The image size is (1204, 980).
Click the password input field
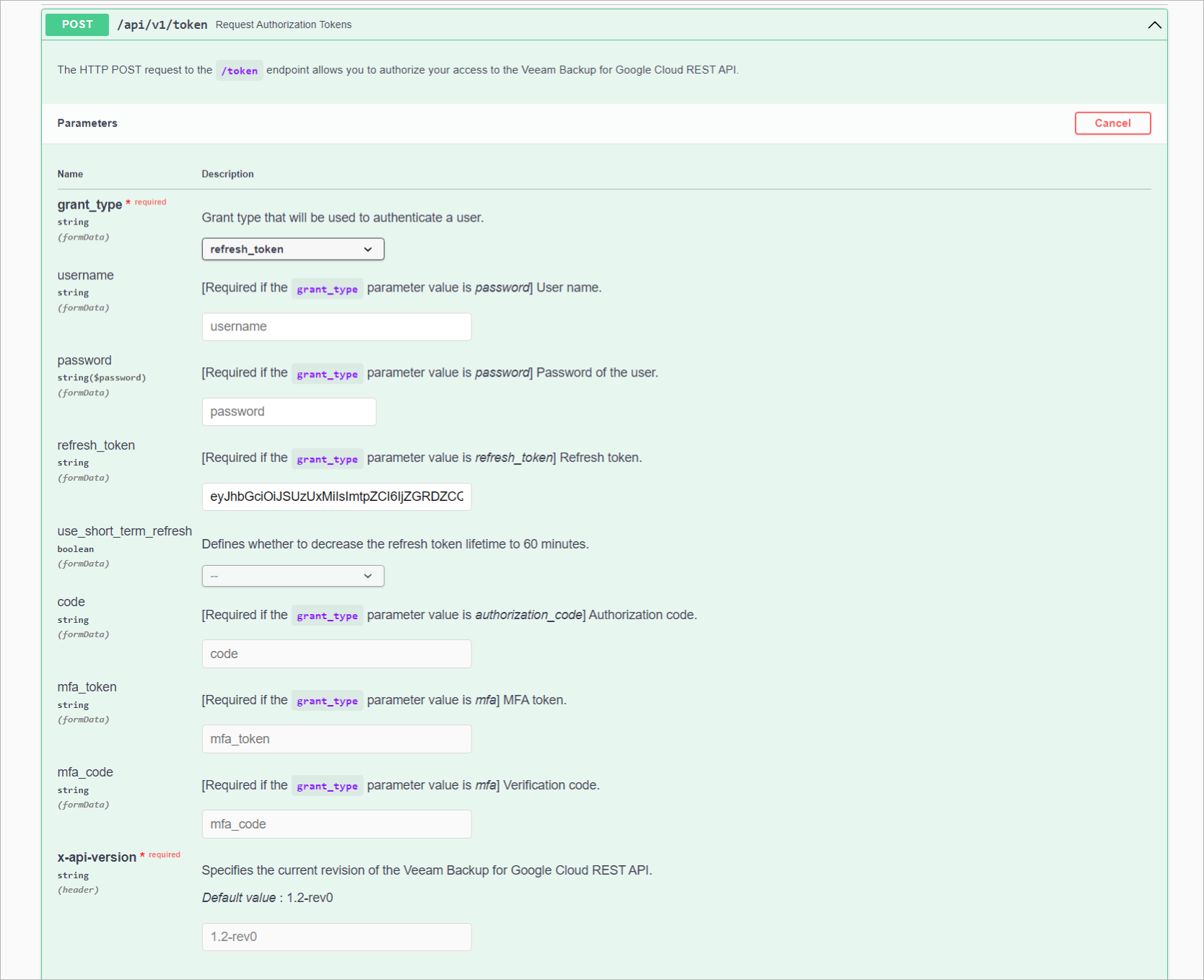click(x=289, y=412)
